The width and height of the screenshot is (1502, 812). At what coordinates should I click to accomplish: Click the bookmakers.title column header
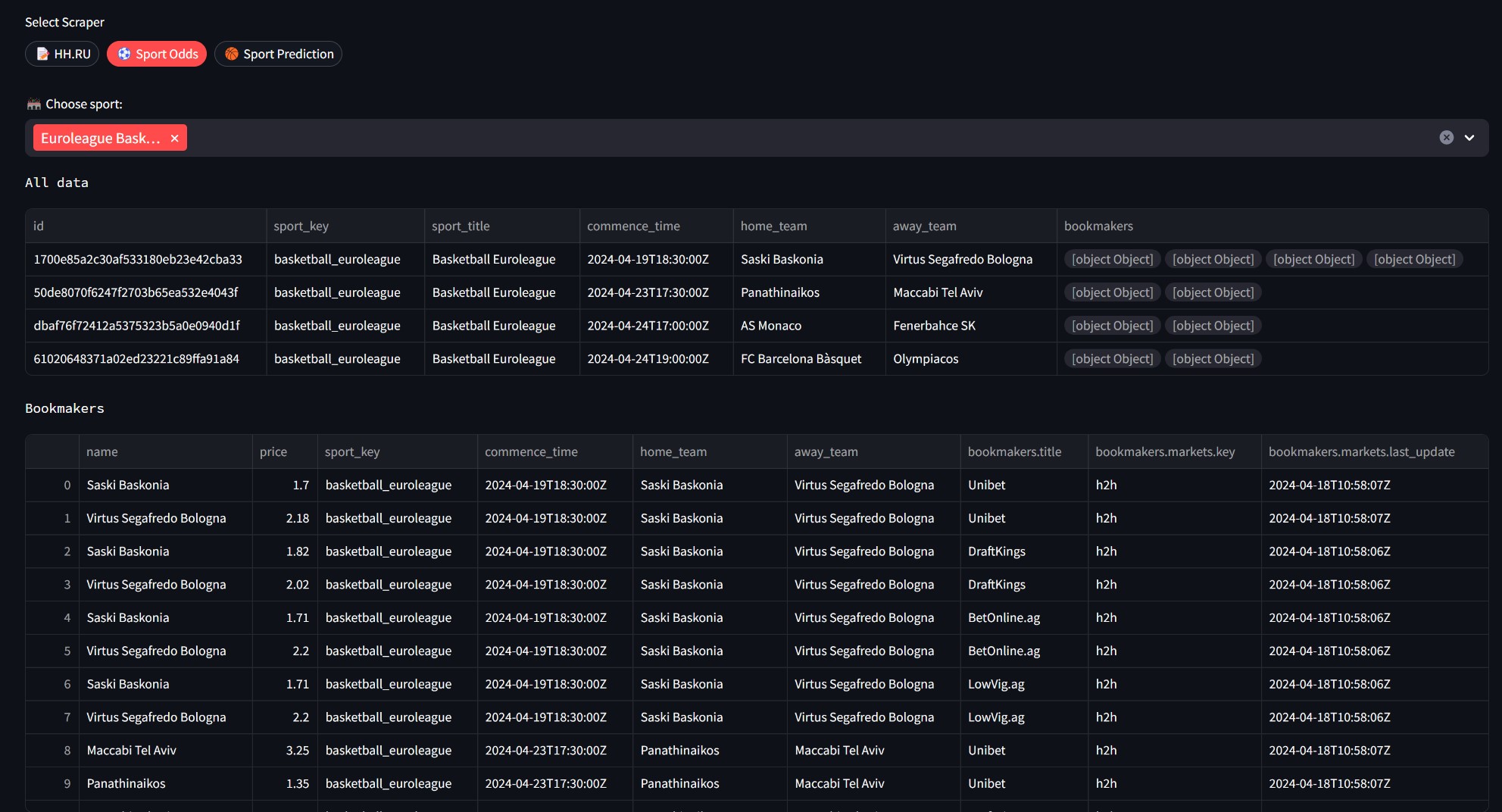coord(1014,451)
